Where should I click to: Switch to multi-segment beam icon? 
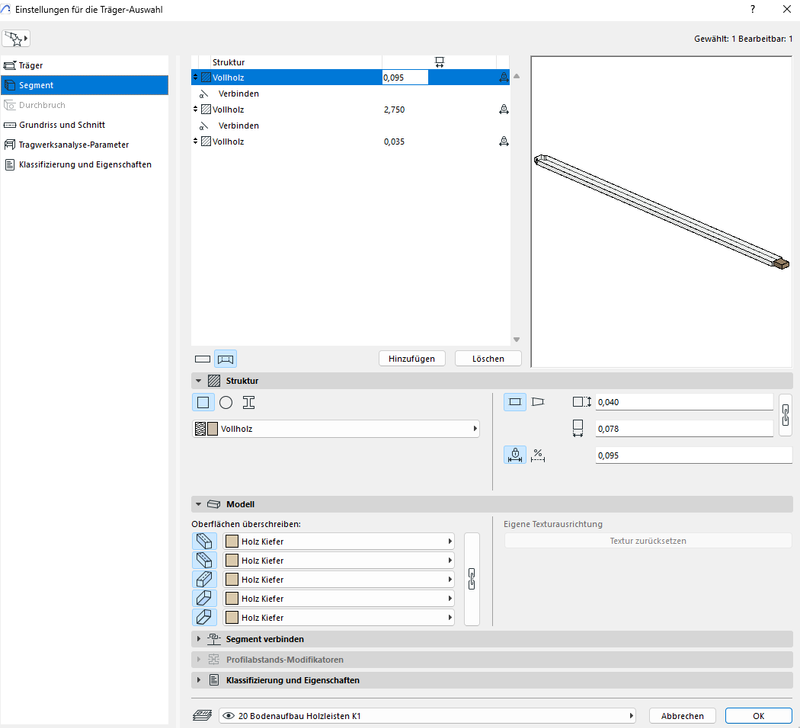[226, 359]
